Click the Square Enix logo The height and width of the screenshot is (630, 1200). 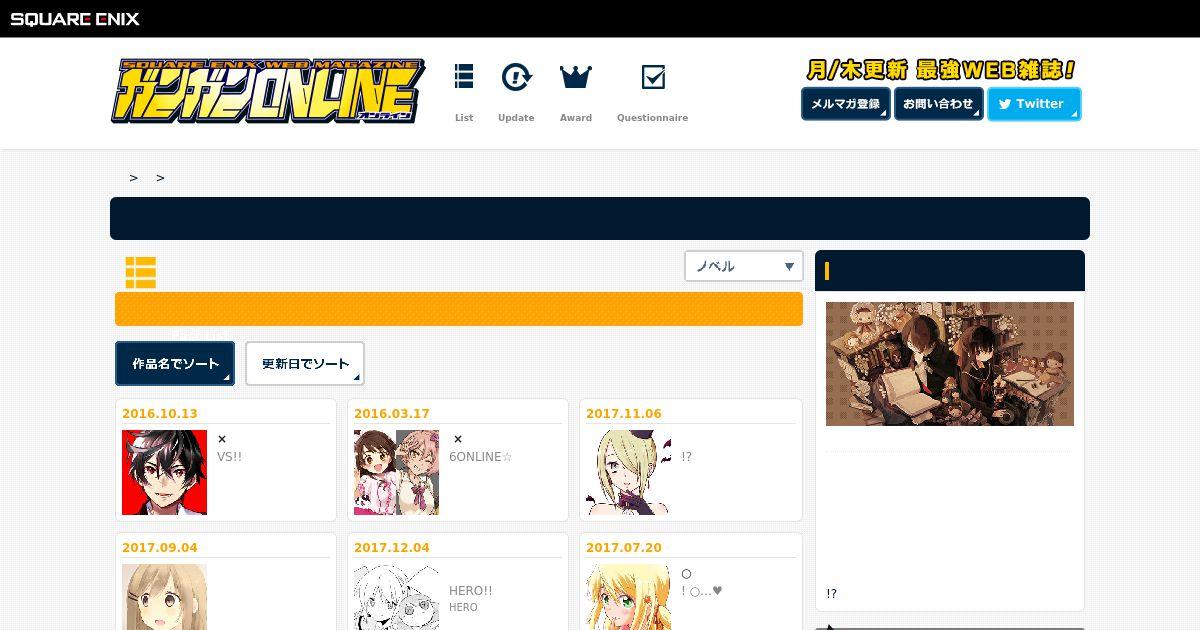[x=75, y=18]
